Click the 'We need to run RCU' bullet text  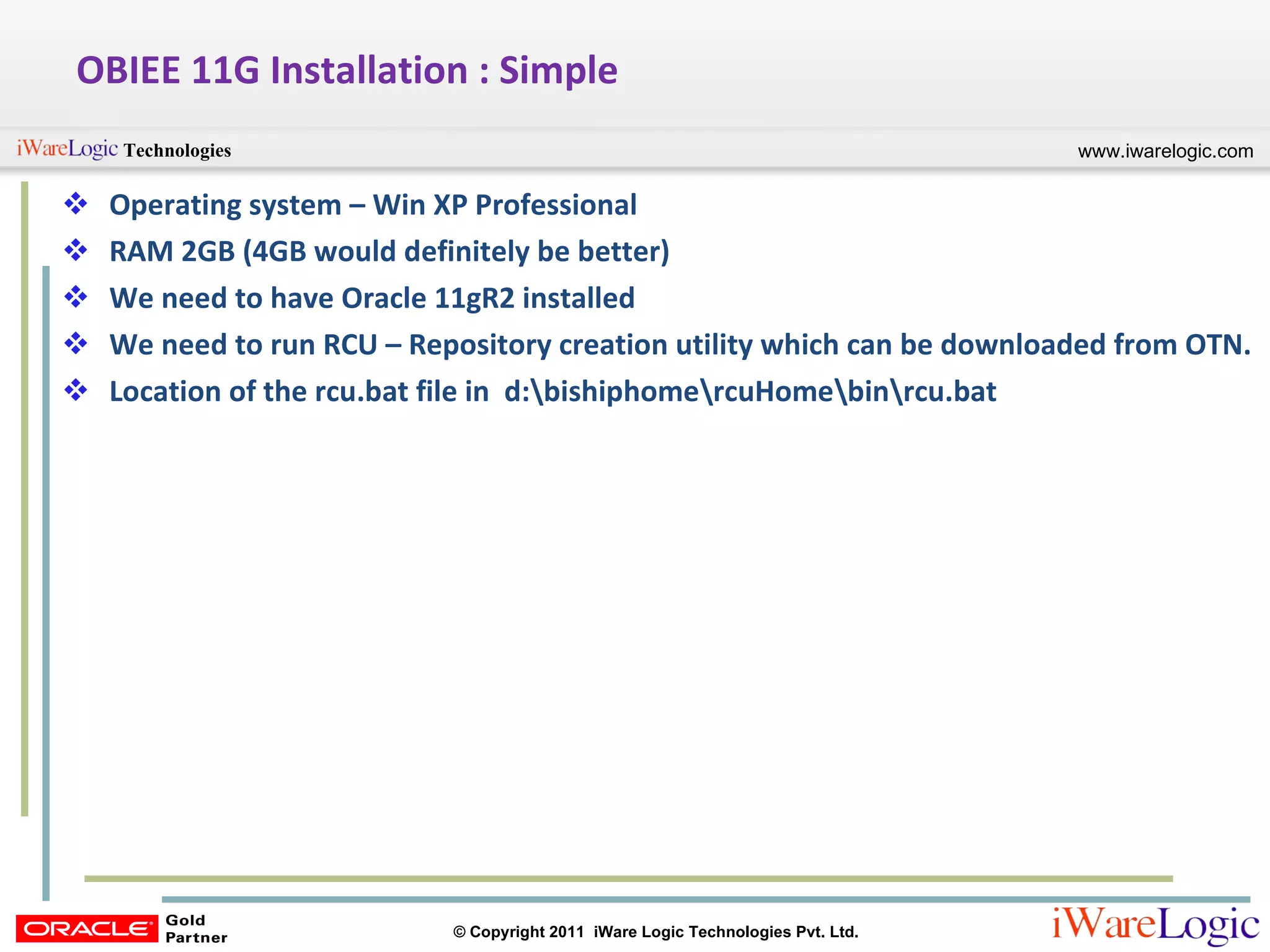click(x=680, y=345)
